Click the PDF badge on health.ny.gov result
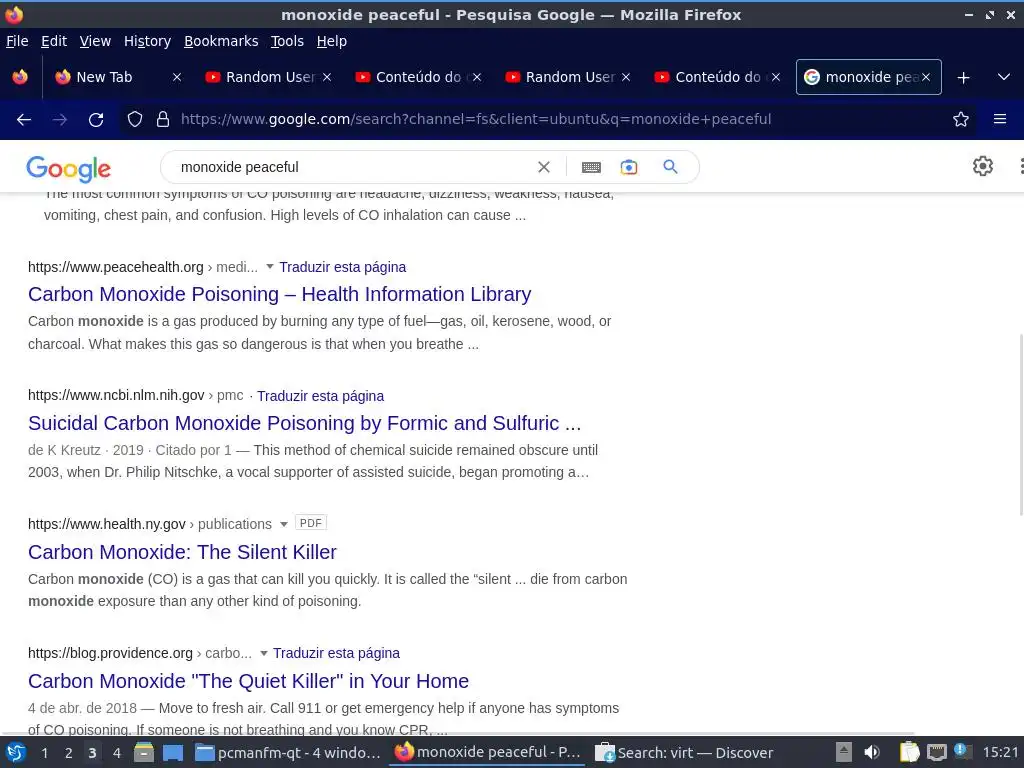This screenshot has height=768, width=1024. click(x=311, y=523)
